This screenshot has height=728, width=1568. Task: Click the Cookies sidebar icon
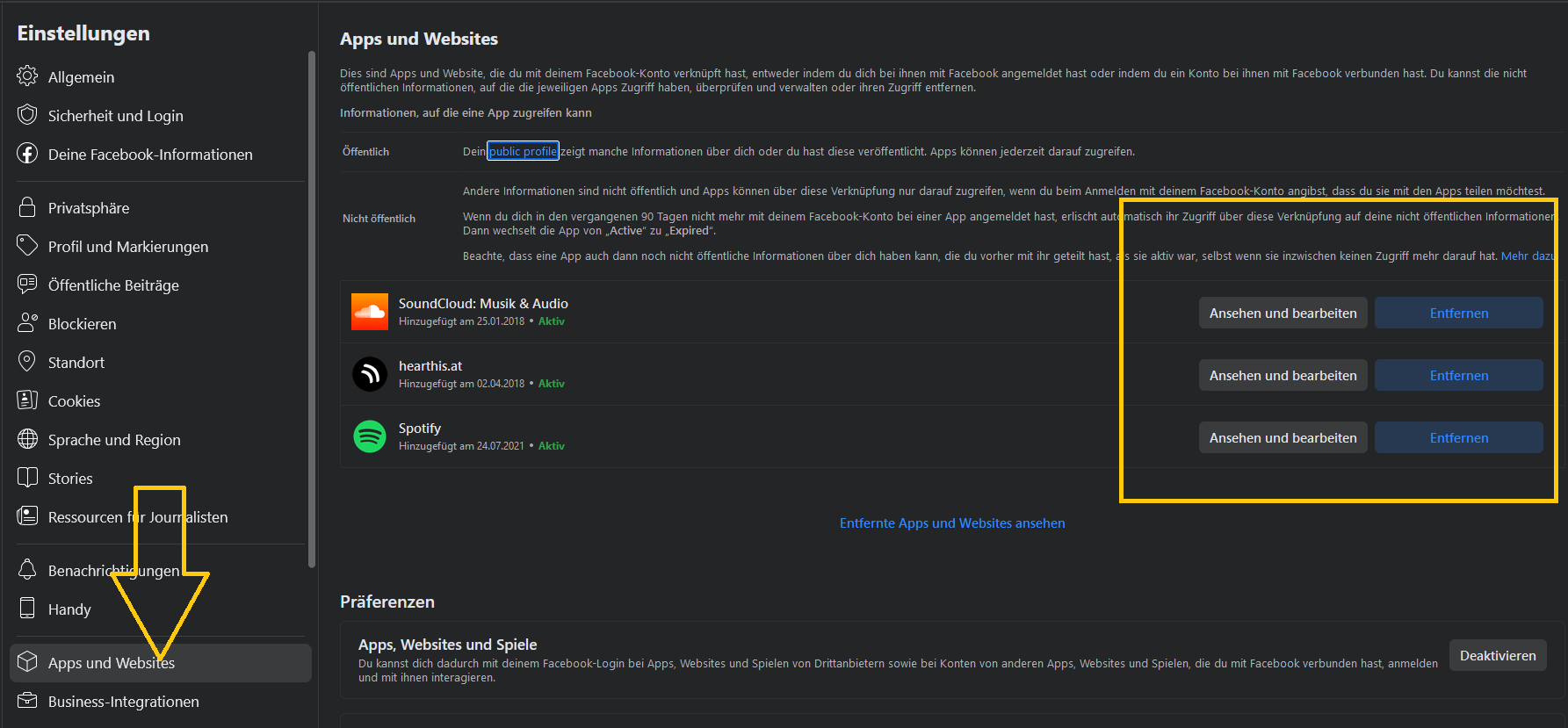pyautogui.click(x=27, y=400)
